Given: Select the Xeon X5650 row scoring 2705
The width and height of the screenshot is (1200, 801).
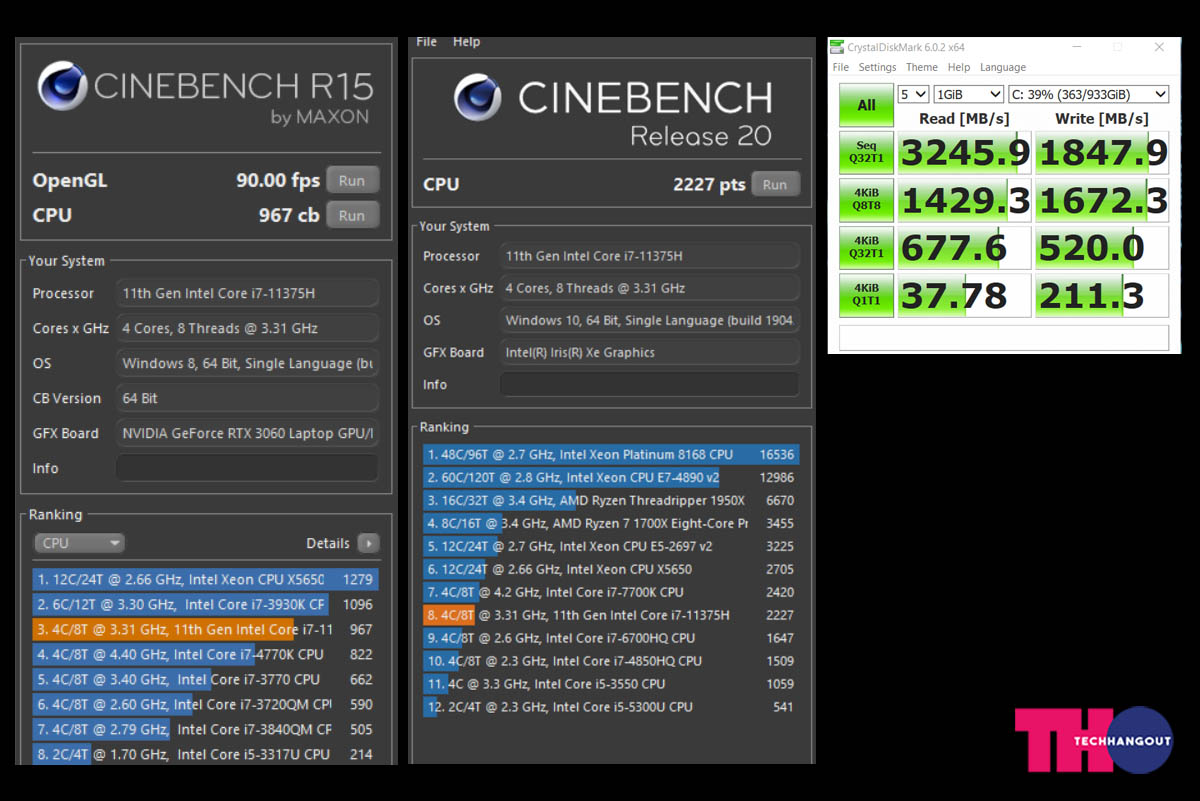Looking at the screenshot, I should 611,569.
